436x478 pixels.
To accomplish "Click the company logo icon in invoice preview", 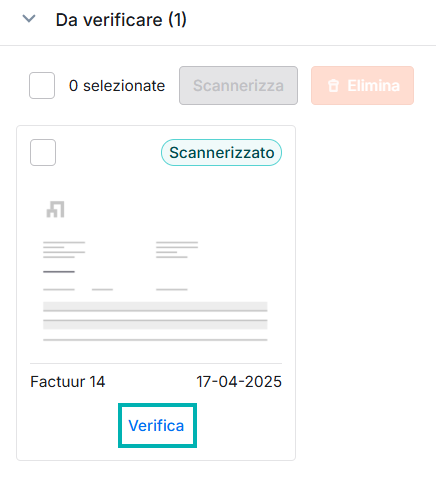I will pos(55,209).
